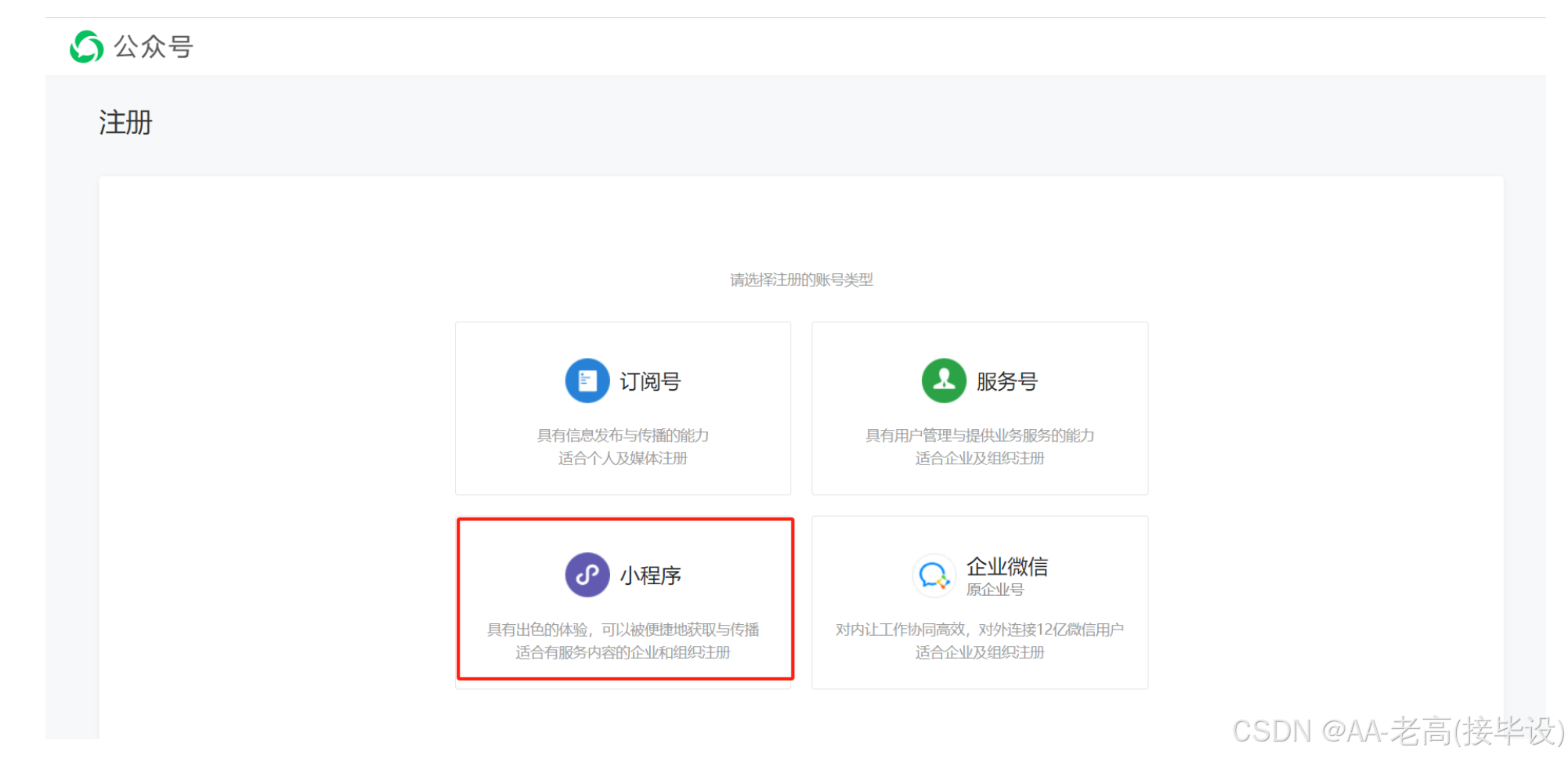Click the 企业微信 chat bubble icon
Viewport: 1568px width, 758px height.
pyautogui.click(x=934, y=576)
